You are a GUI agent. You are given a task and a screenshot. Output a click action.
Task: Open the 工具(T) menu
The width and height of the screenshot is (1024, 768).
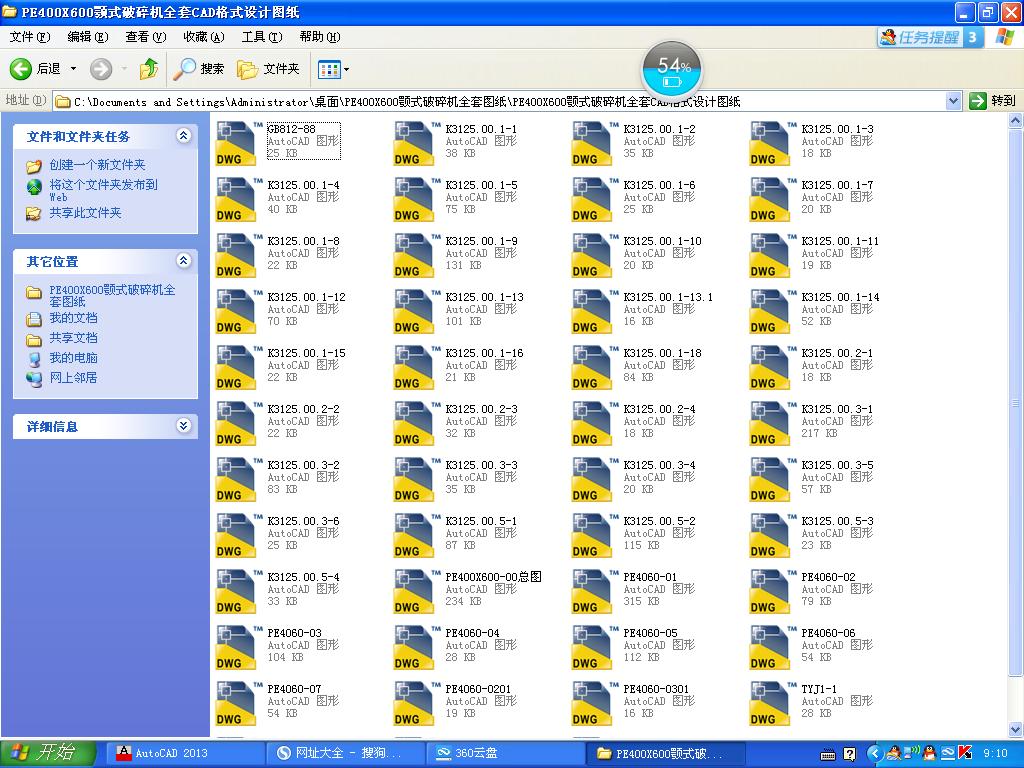click(262, 37)
